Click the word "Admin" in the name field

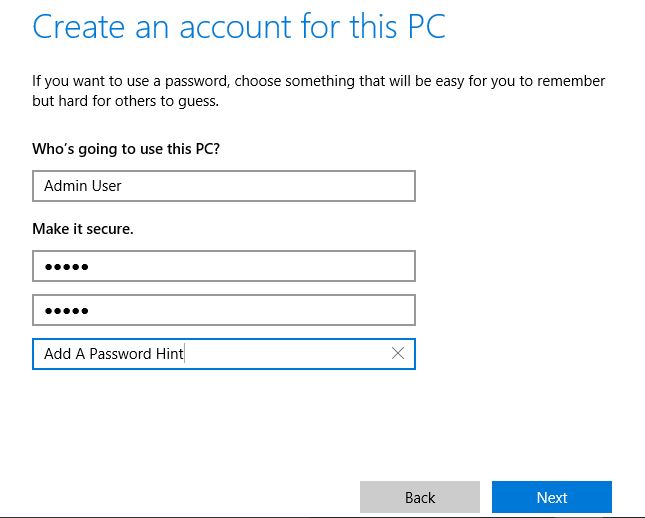click(x=63, y=186)
